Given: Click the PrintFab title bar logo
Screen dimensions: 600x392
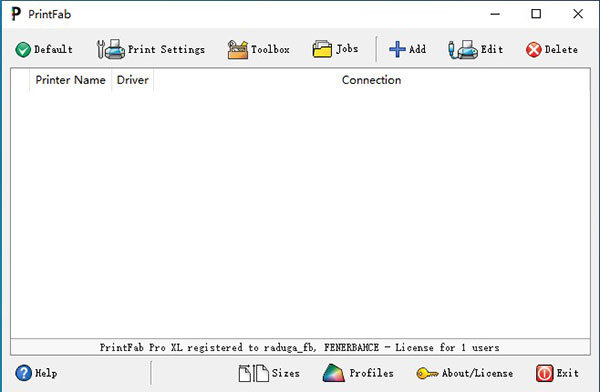Looking at the screenshot, I should click(16, 14).
